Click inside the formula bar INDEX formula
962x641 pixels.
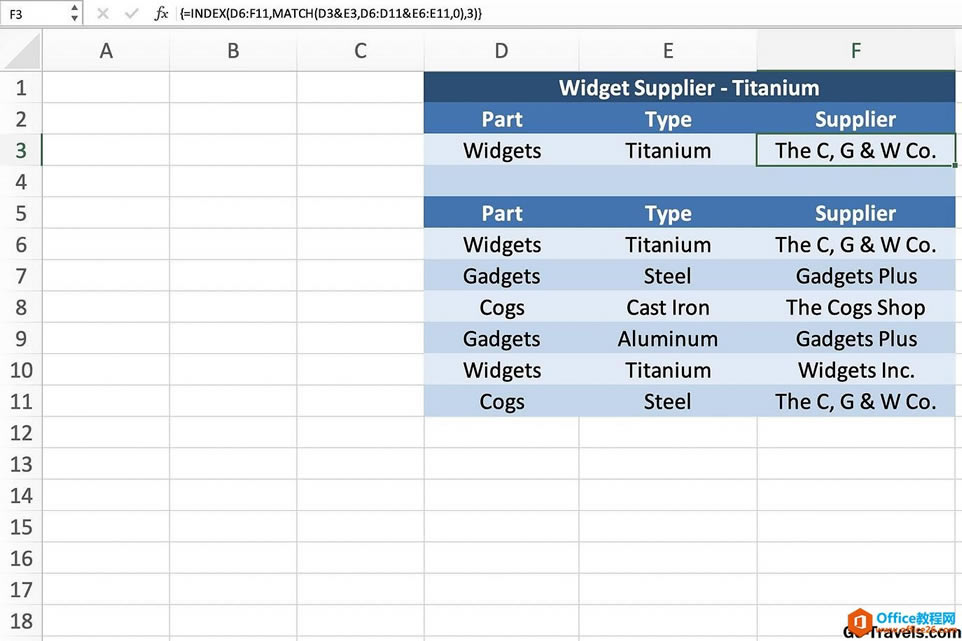(x=331, y=13)
